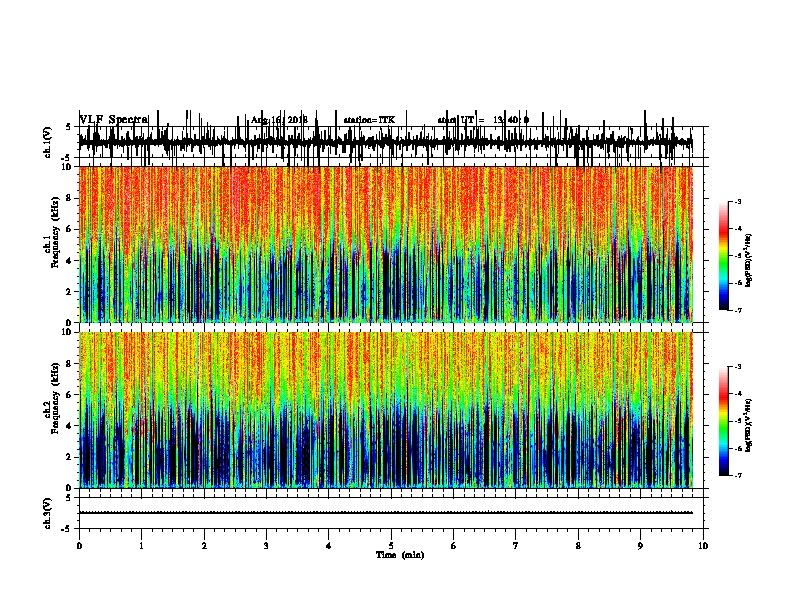Click the ch.2 colorbar "log(PSD)" label
792x612 pixels.
pyautogui.click(x=749, y=425)
